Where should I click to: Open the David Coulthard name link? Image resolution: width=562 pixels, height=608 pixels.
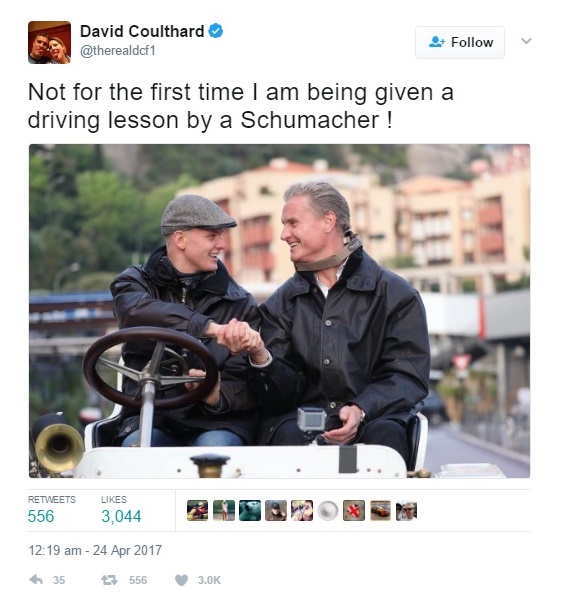[142, 31]
